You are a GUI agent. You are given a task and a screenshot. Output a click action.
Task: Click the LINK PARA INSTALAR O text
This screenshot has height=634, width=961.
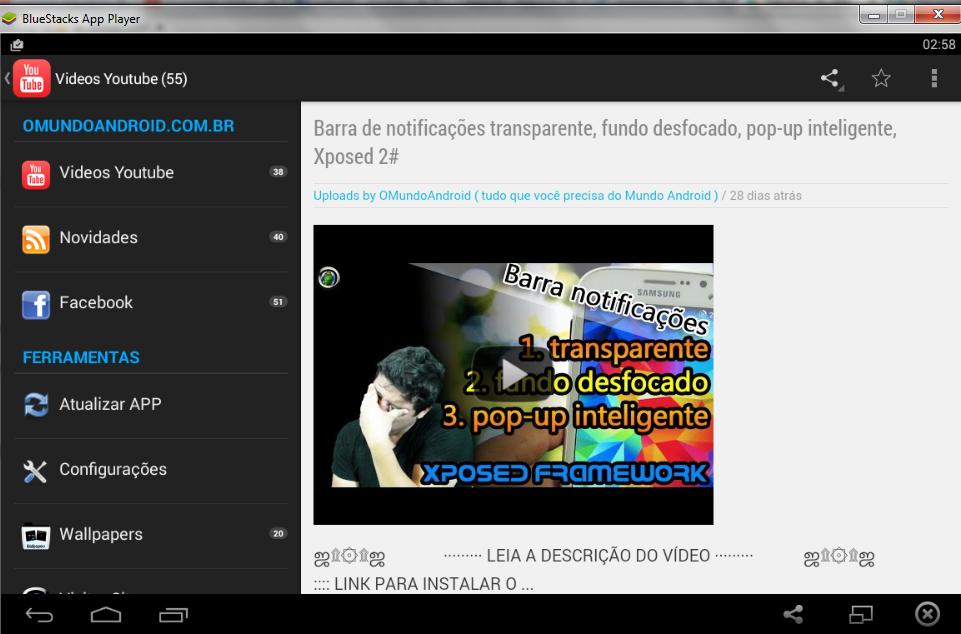point(425,584)
